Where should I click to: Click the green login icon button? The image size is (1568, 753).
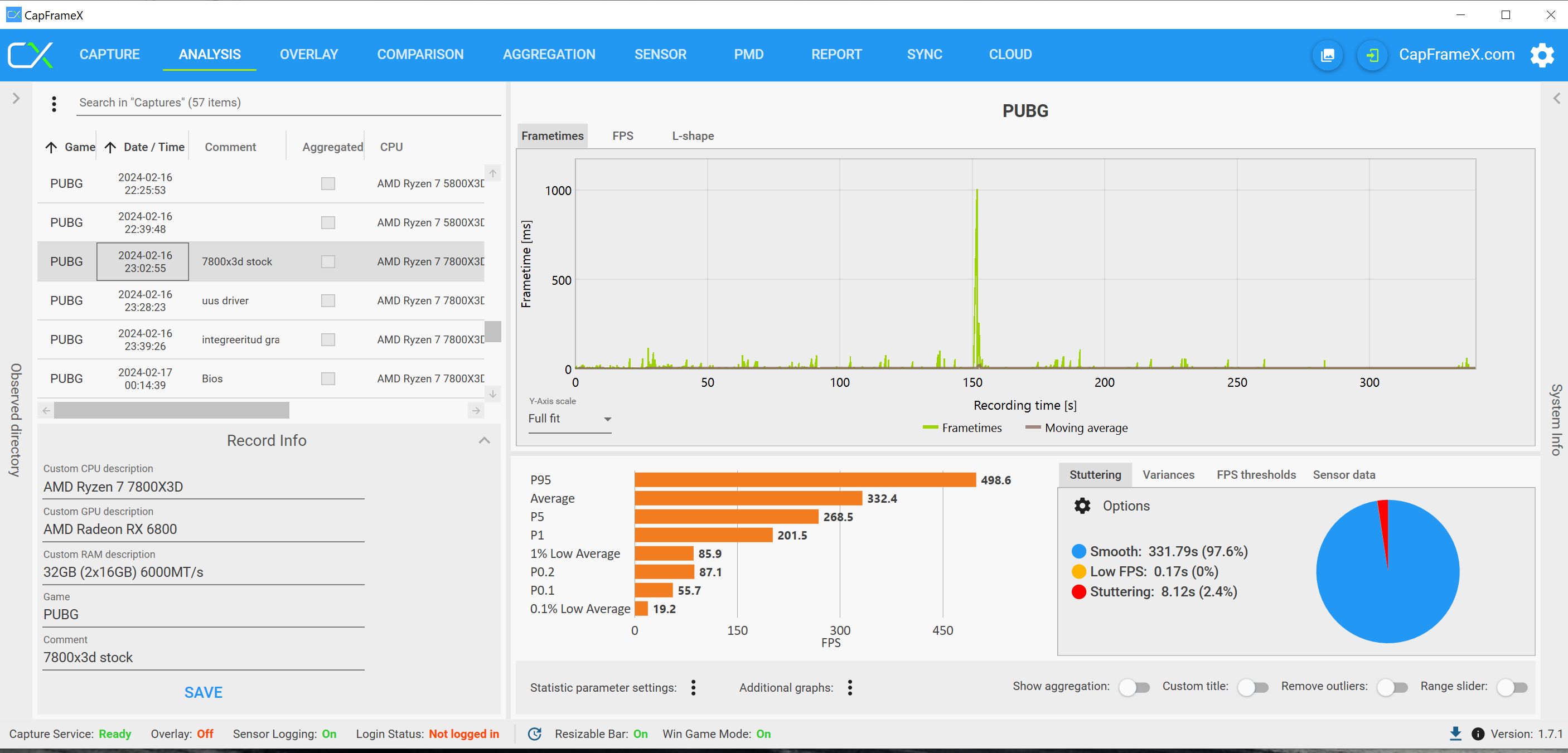[x=1372, y=55]
